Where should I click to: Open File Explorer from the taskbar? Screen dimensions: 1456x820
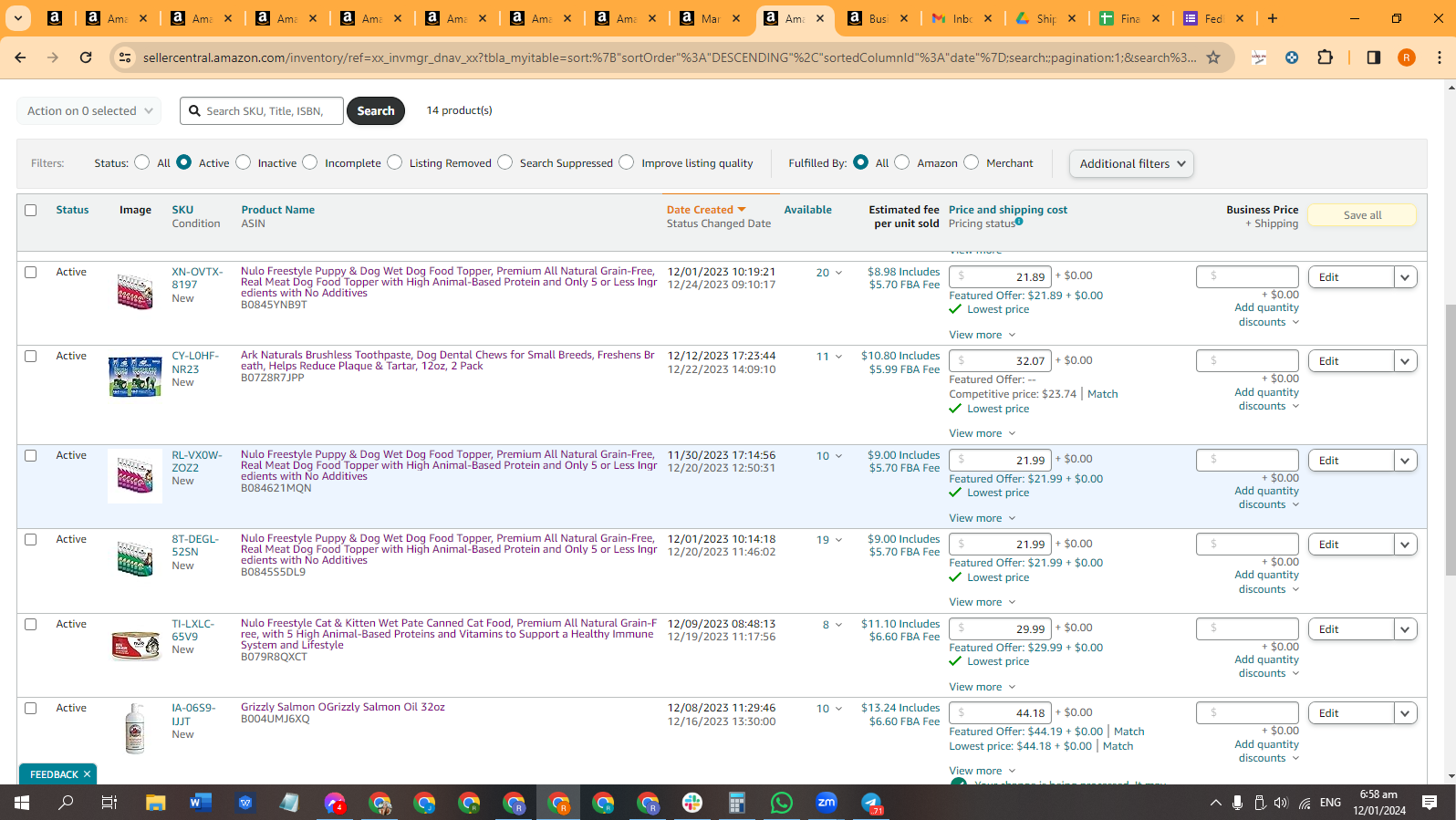[x=155, y=803]
